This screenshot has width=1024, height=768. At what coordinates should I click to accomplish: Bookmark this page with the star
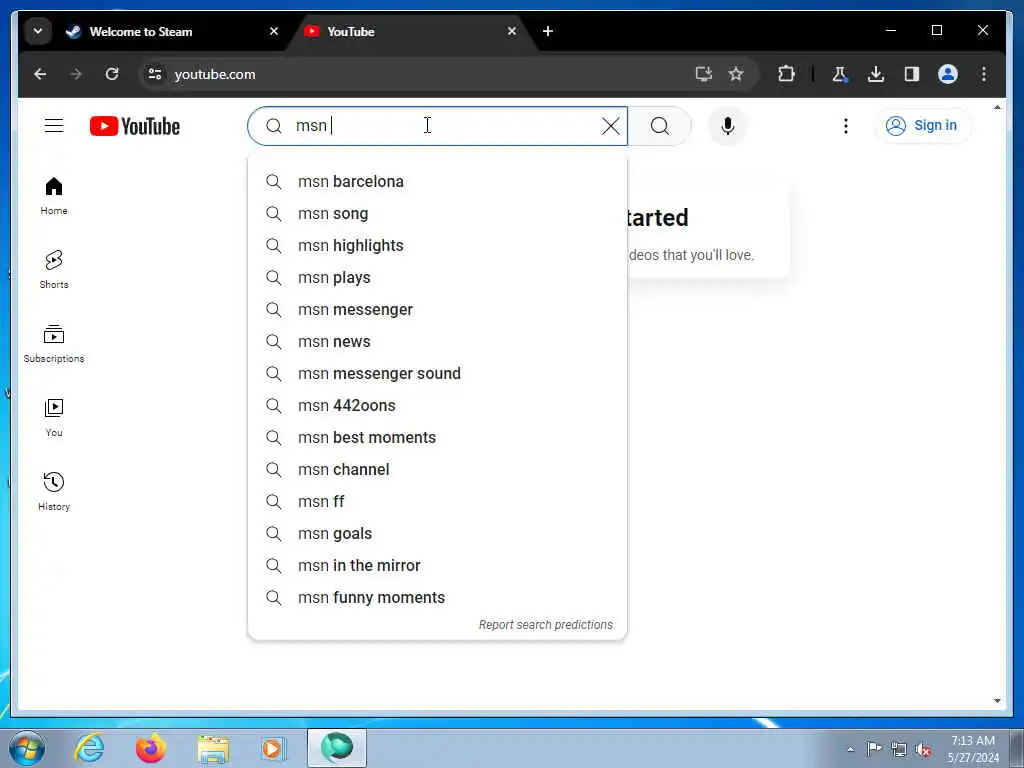click(736, 74)
